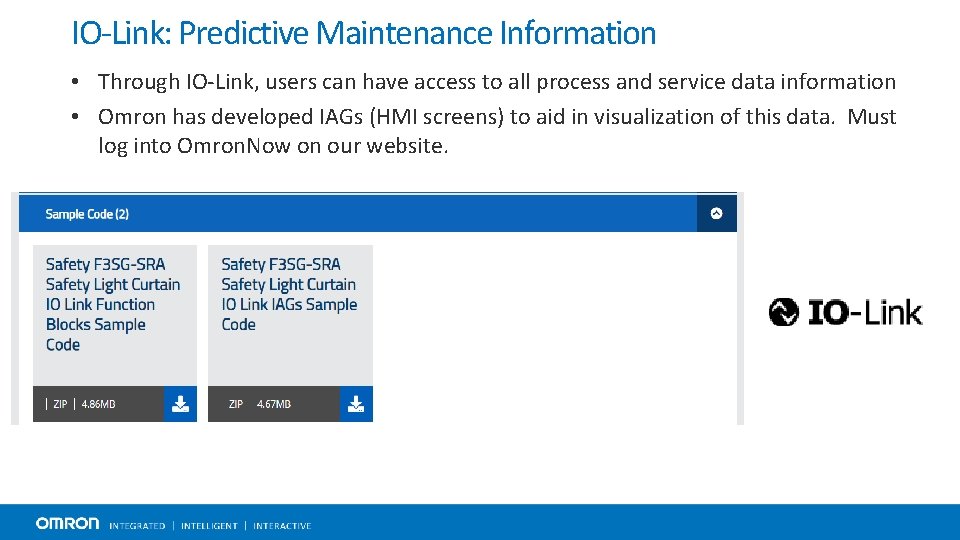Click the bullet starting 'Omron has developed IAGs'
This screenshot has height=540, width=960.
(x=497, y=131)
